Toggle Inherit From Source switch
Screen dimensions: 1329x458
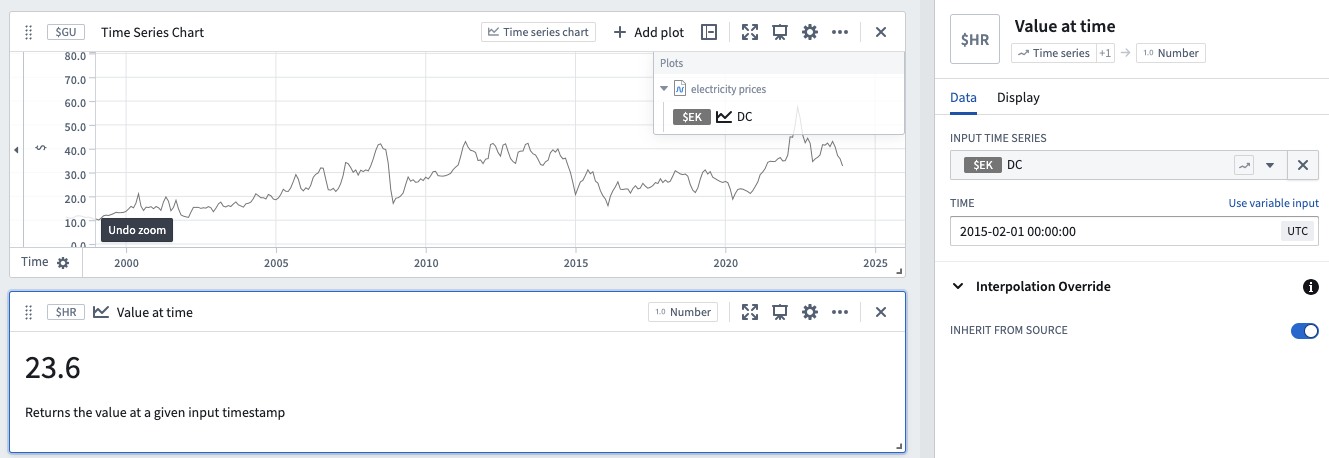tap(1304, 330)
